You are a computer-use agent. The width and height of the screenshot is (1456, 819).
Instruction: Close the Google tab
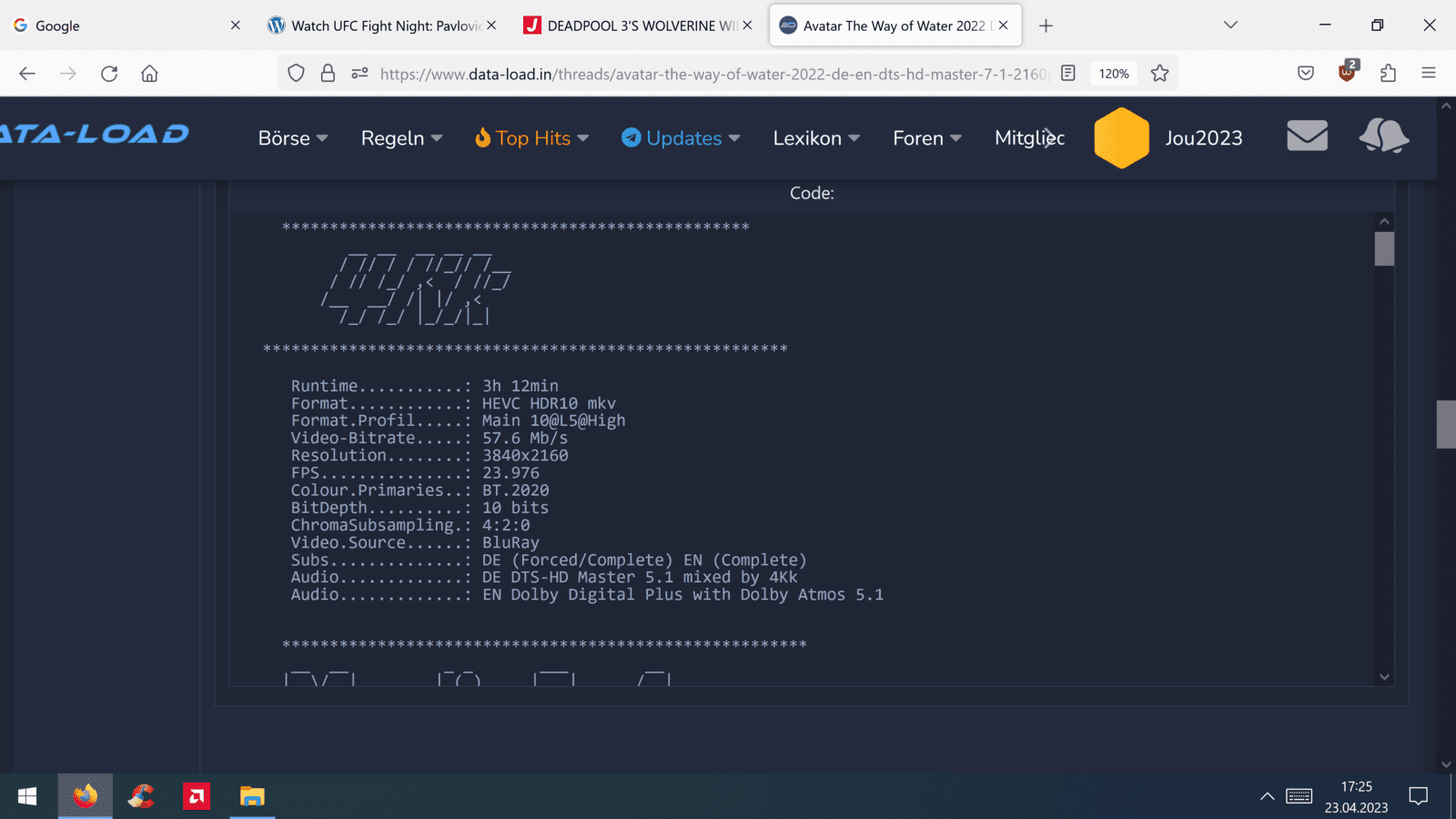235,25
